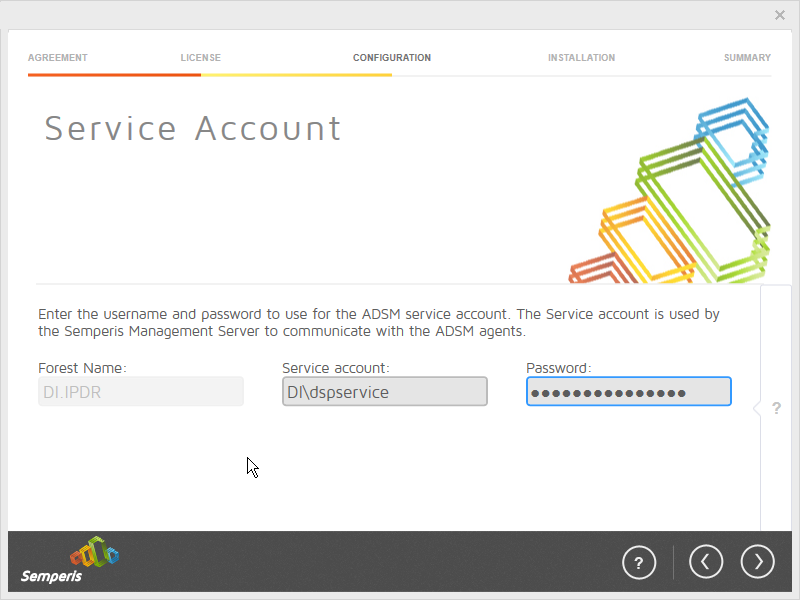Click the "Service Account" page heading

[x=193, y=128]
